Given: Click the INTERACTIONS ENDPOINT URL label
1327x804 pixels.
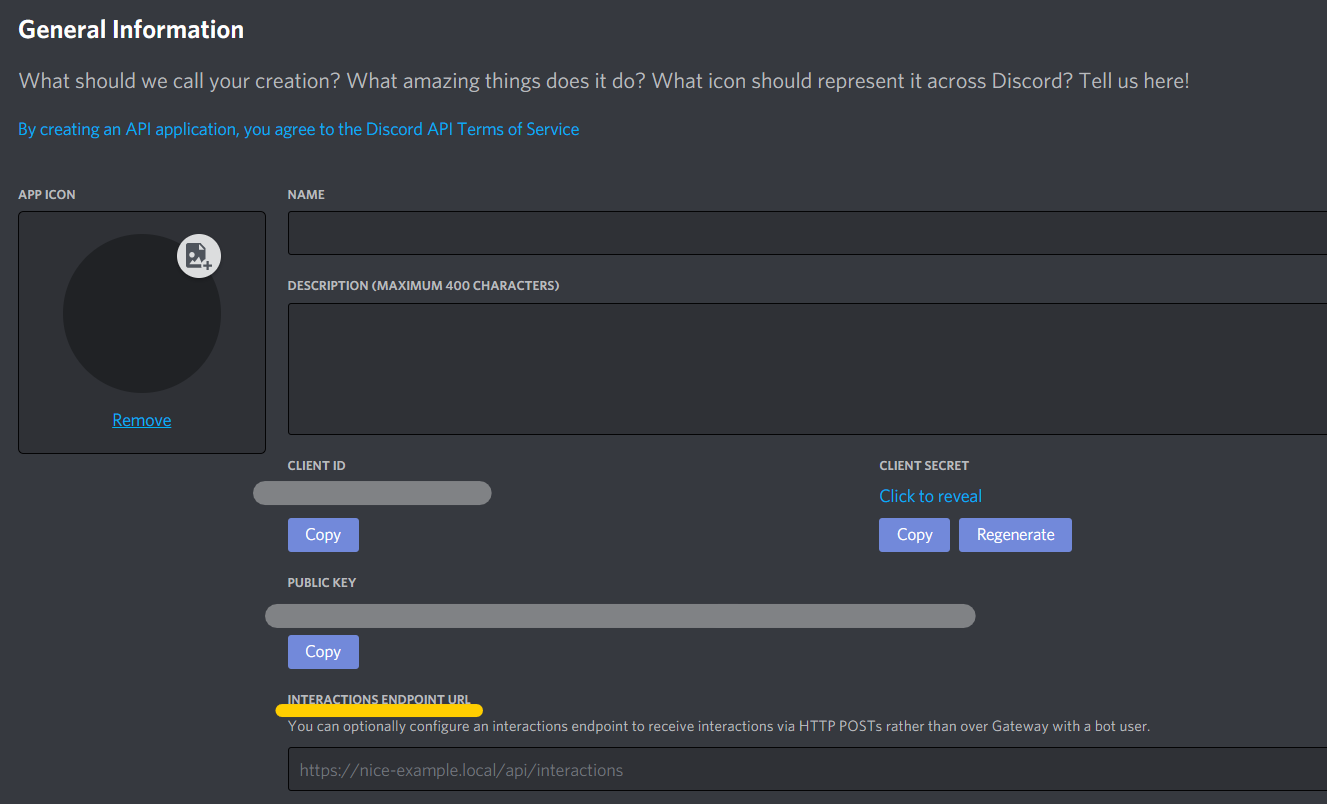Looking at the screenshot, I should [x=379, y=700].
